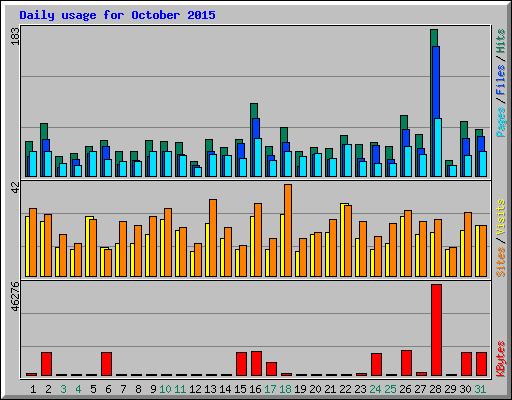Click the day 26 axis label
The image size is (512, 400).
pyautogui.click(x=405, y=389)
